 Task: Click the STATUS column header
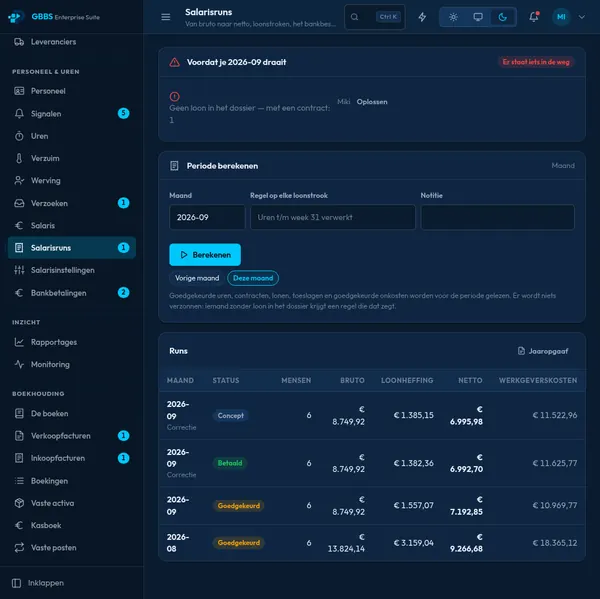(226, 380)
